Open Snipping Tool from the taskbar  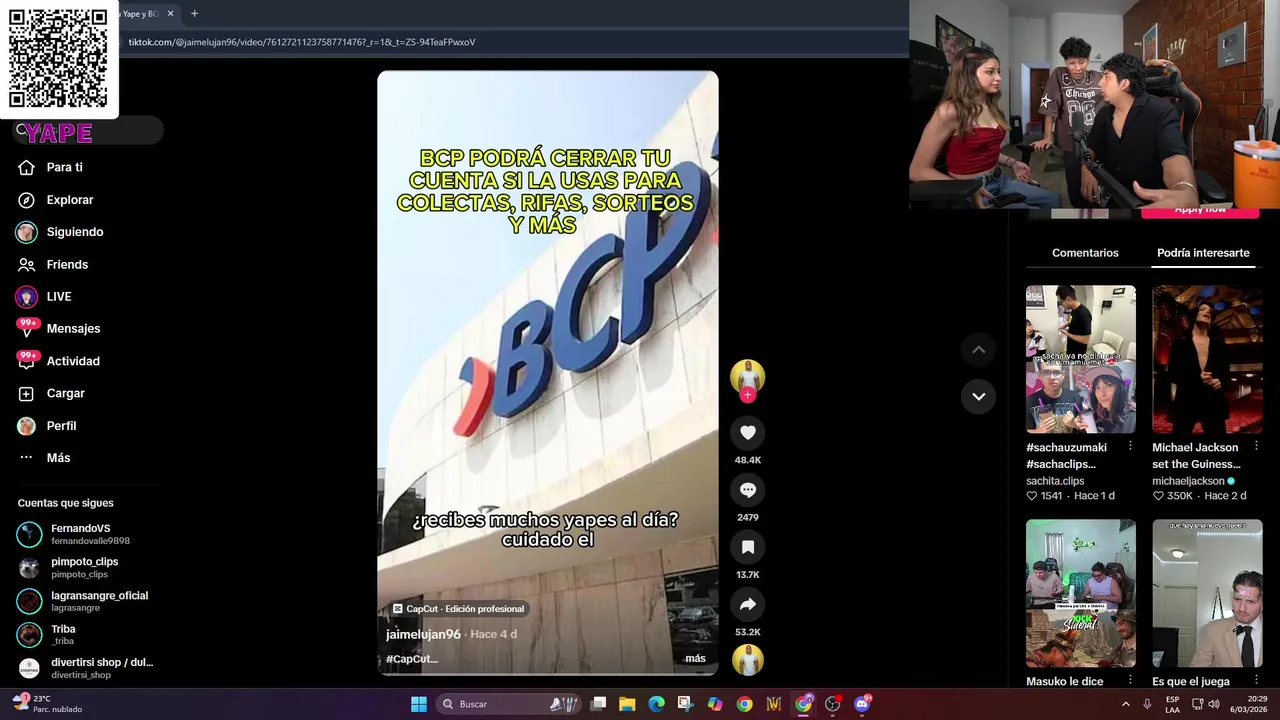click(685, 704)
